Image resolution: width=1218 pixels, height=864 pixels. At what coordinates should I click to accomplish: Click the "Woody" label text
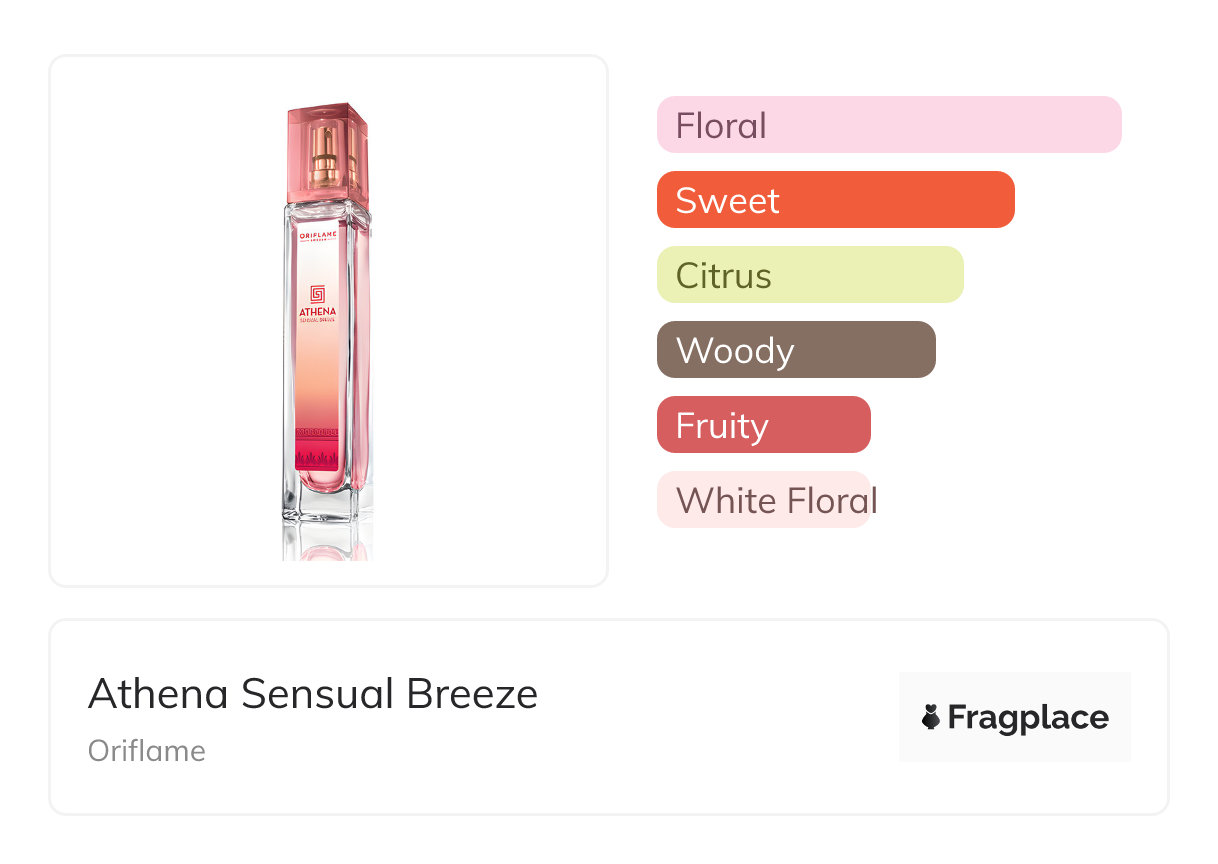pyautogui.click(x=735, y=351)
